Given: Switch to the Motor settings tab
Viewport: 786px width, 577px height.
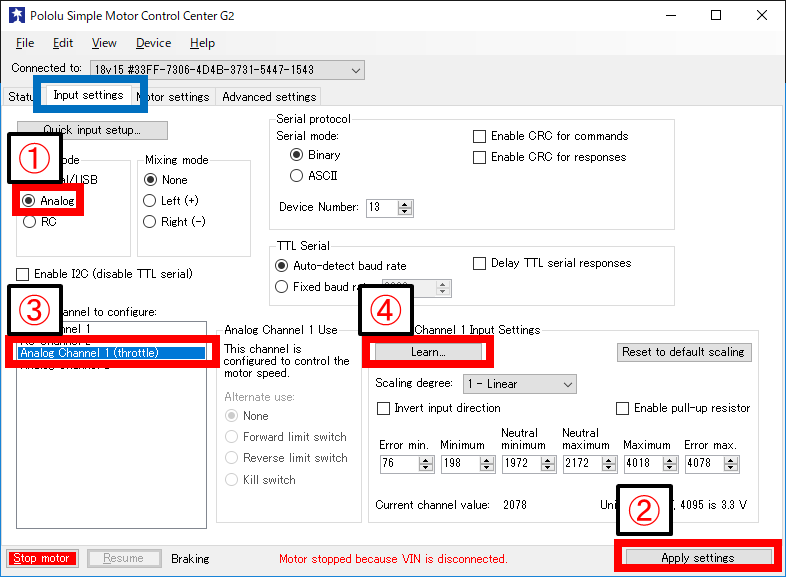Looking at the screenshot, I should pyautogui.click(x=173, y=97).
